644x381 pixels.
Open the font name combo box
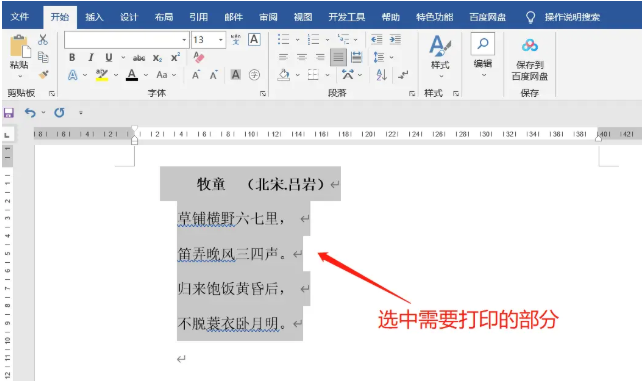point(126,40)
